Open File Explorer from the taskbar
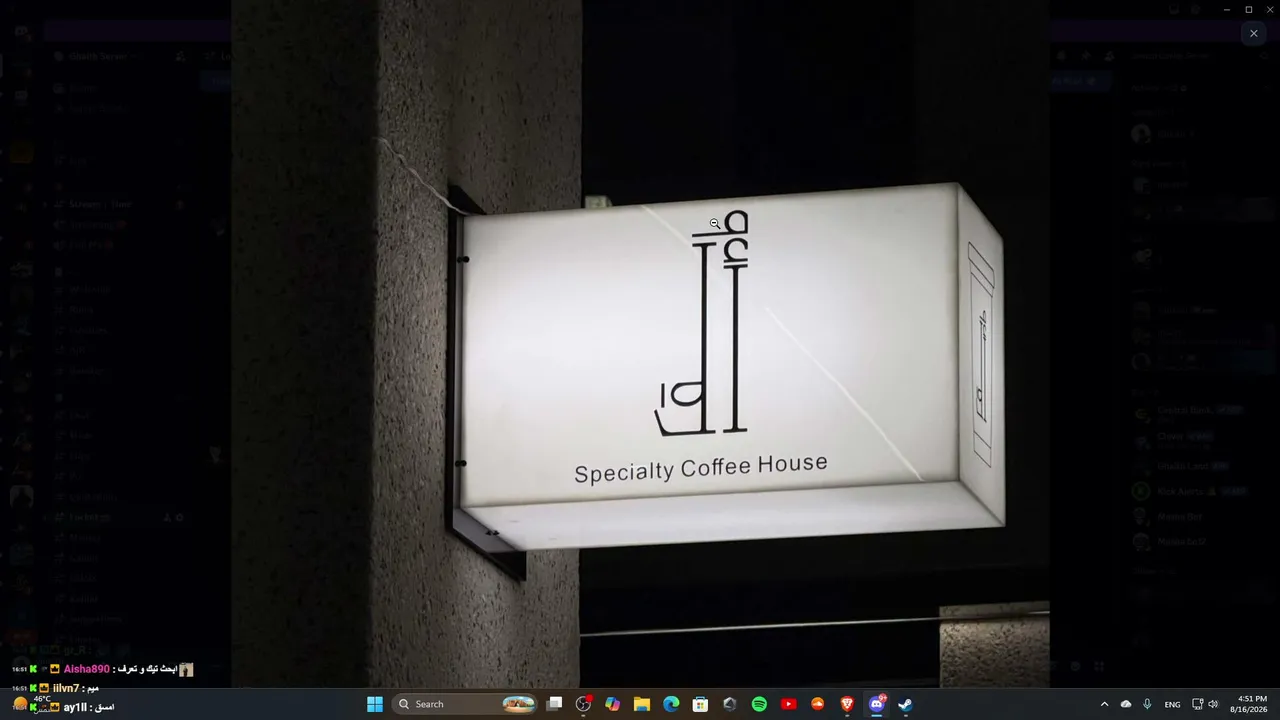 coord(642,704)
